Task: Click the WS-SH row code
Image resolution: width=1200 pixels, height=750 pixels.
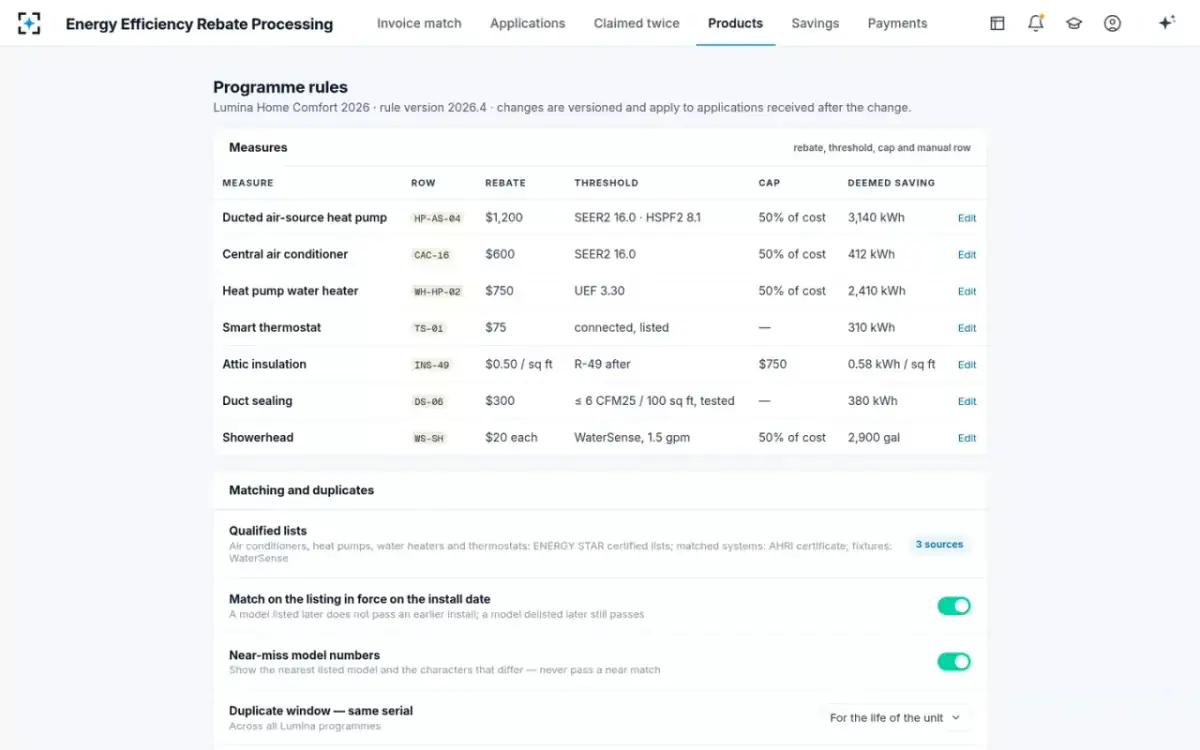Action: coord(428,438)
